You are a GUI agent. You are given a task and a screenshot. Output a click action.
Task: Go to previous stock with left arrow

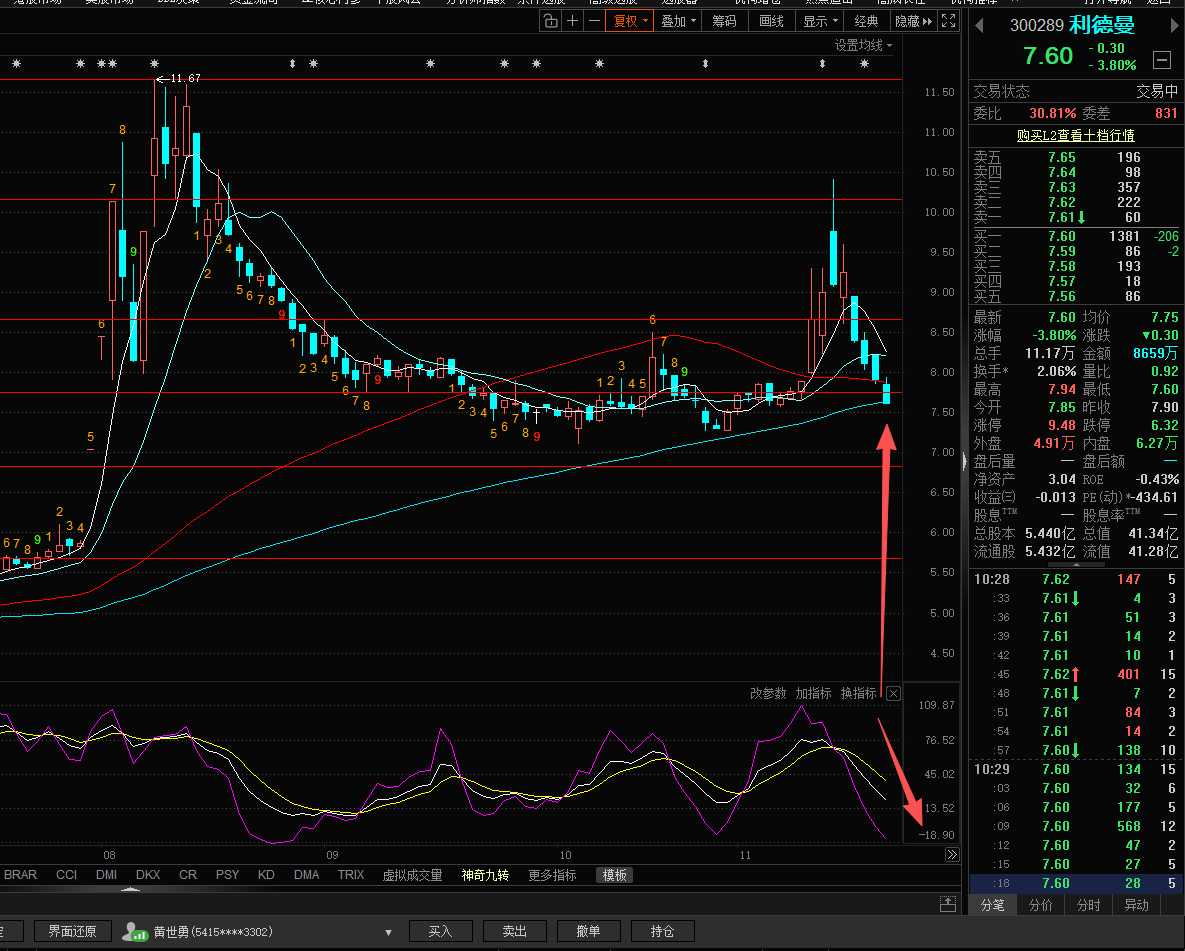pos(979,26)
